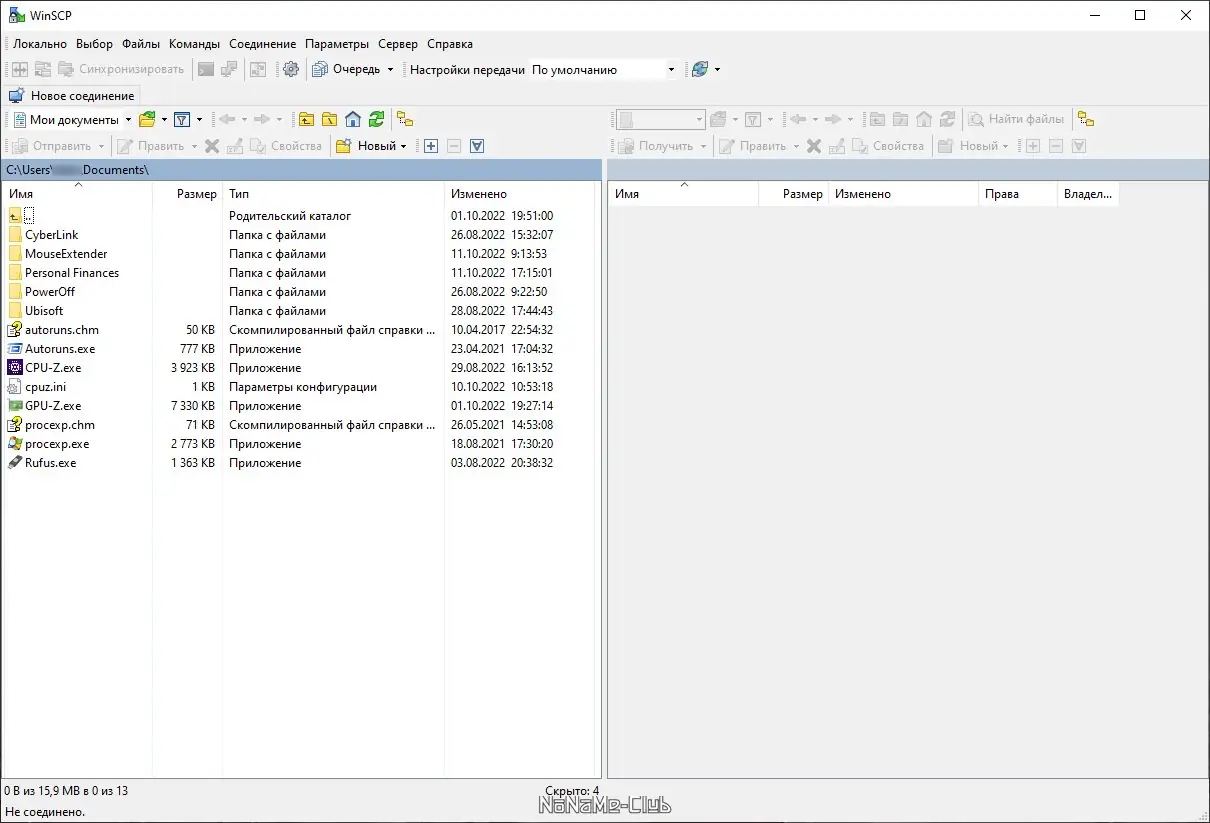Click the left panel Новый button
1210x823 pixels.
pos(366,146)
